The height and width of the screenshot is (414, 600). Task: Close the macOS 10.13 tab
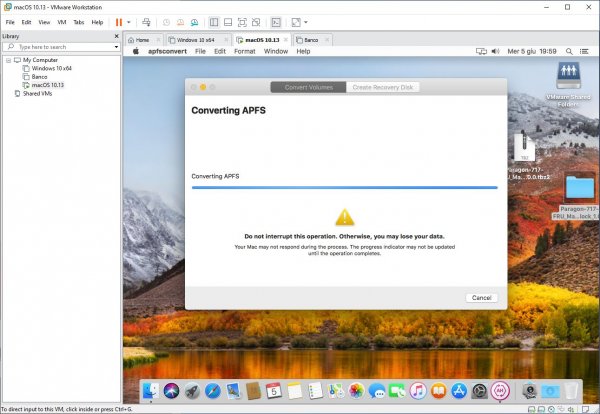point(285,40)
